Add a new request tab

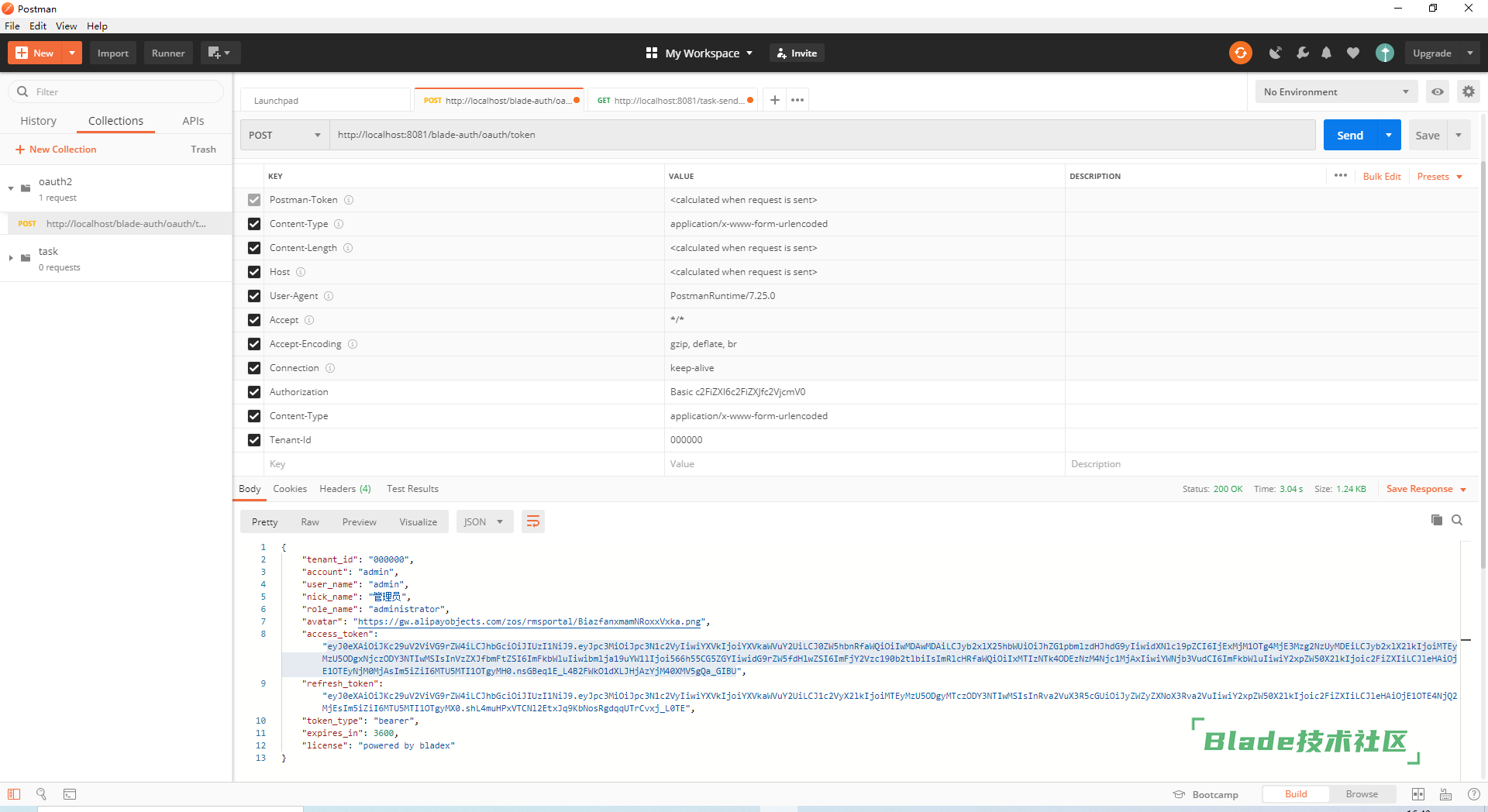coord(774,100)
